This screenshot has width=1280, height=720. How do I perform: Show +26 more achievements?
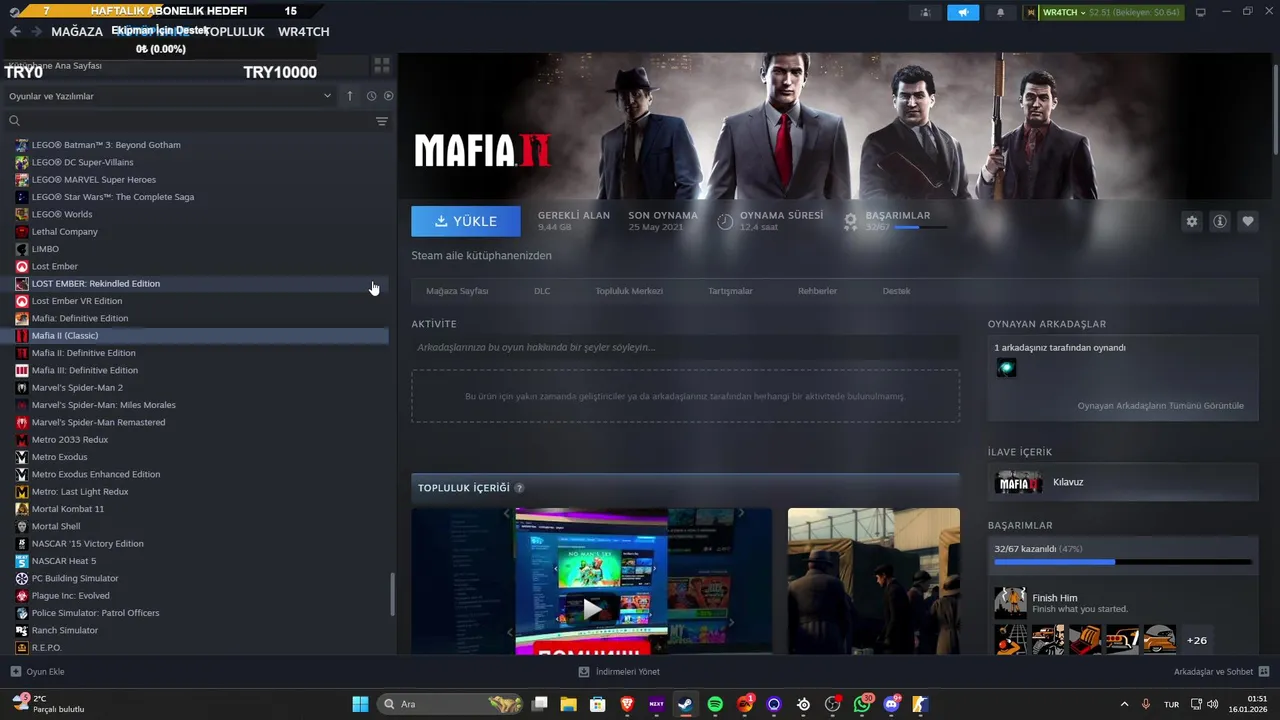(1196, 640)
